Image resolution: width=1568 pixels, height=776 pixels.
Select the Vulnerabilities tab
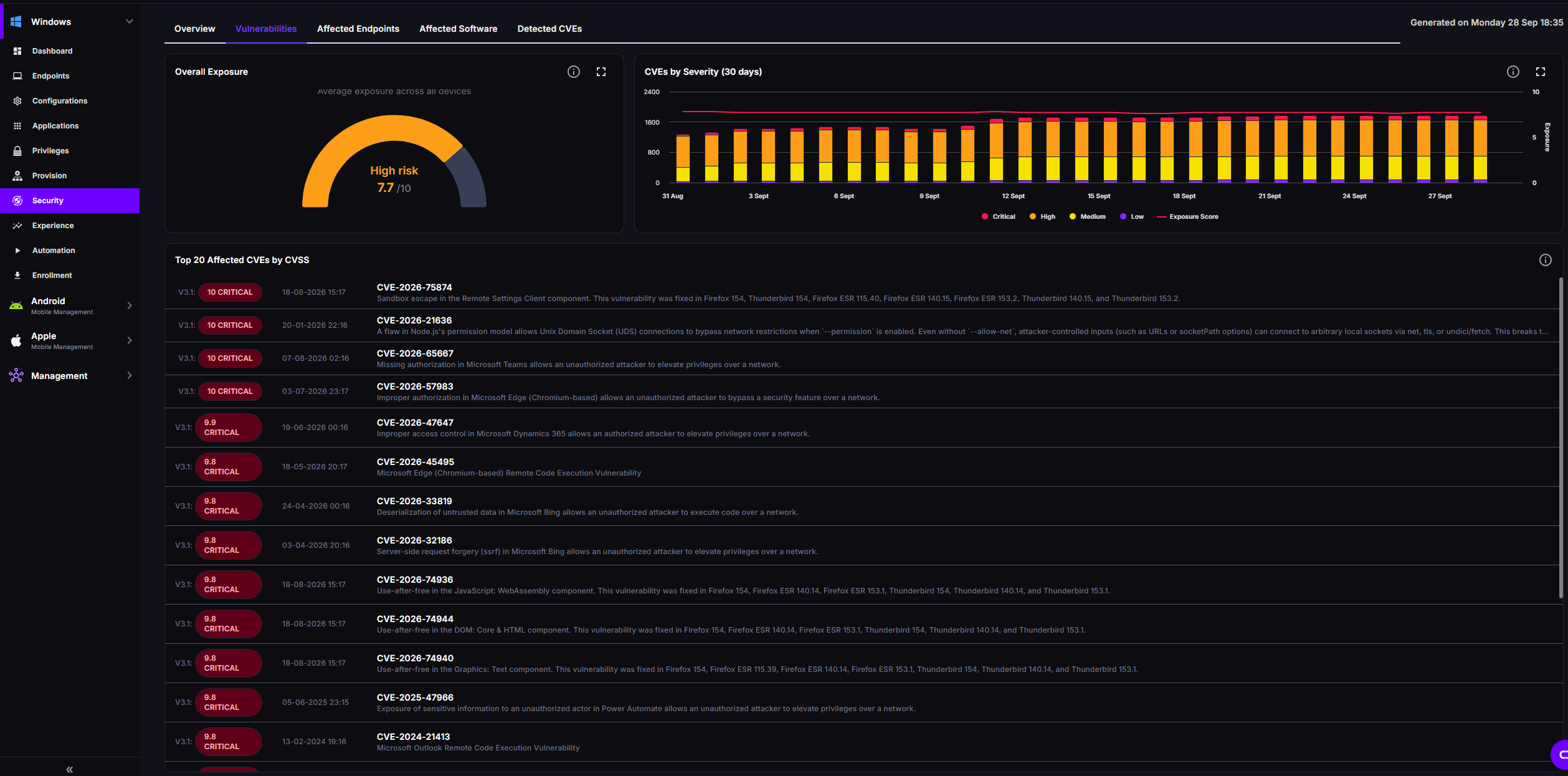(x=266, y=29)
